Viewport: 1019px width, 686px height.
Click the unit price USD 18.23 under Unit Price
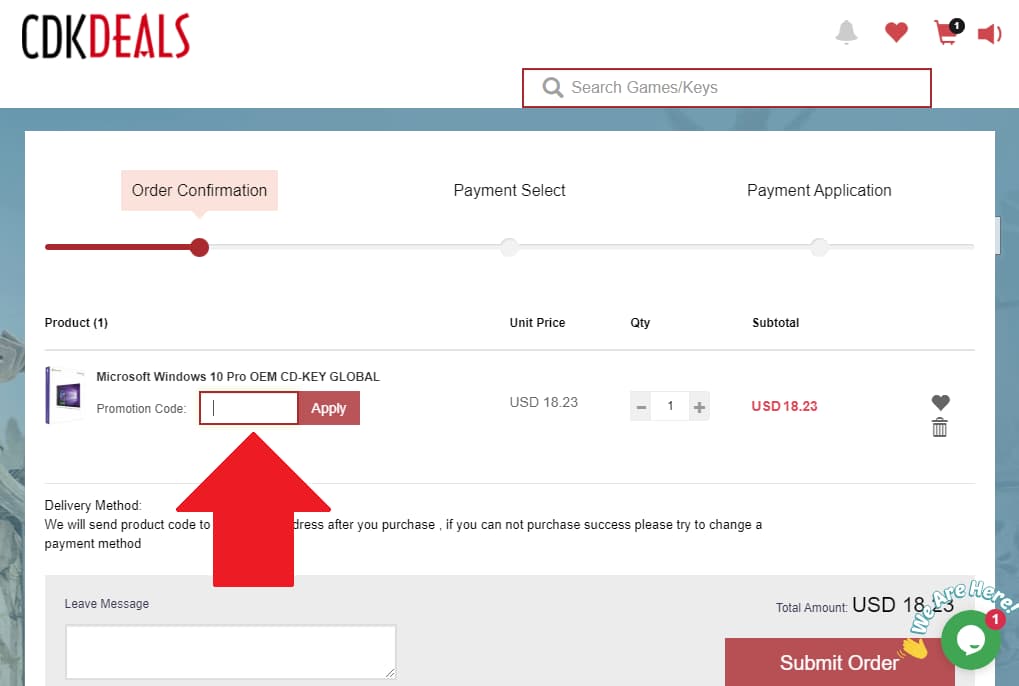[x=544, y=402]
